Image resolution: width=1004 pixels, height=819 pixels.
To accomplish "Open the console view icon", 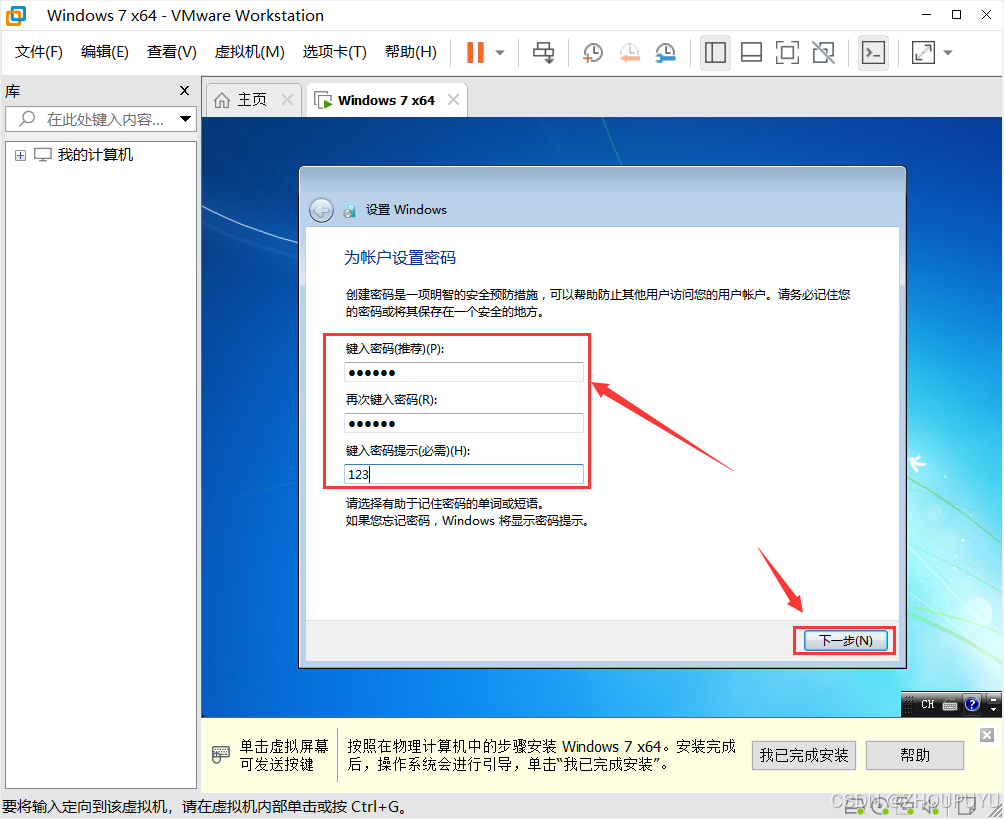I will [x=873, y=53].
